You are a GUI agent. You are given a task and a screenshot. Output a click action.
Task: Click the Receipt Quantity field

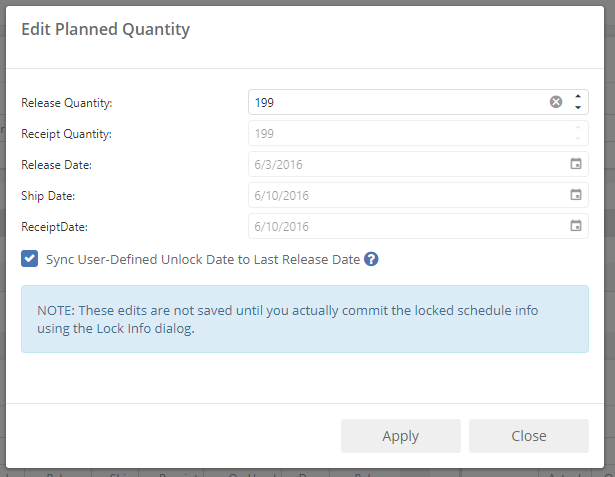(410, 133)
